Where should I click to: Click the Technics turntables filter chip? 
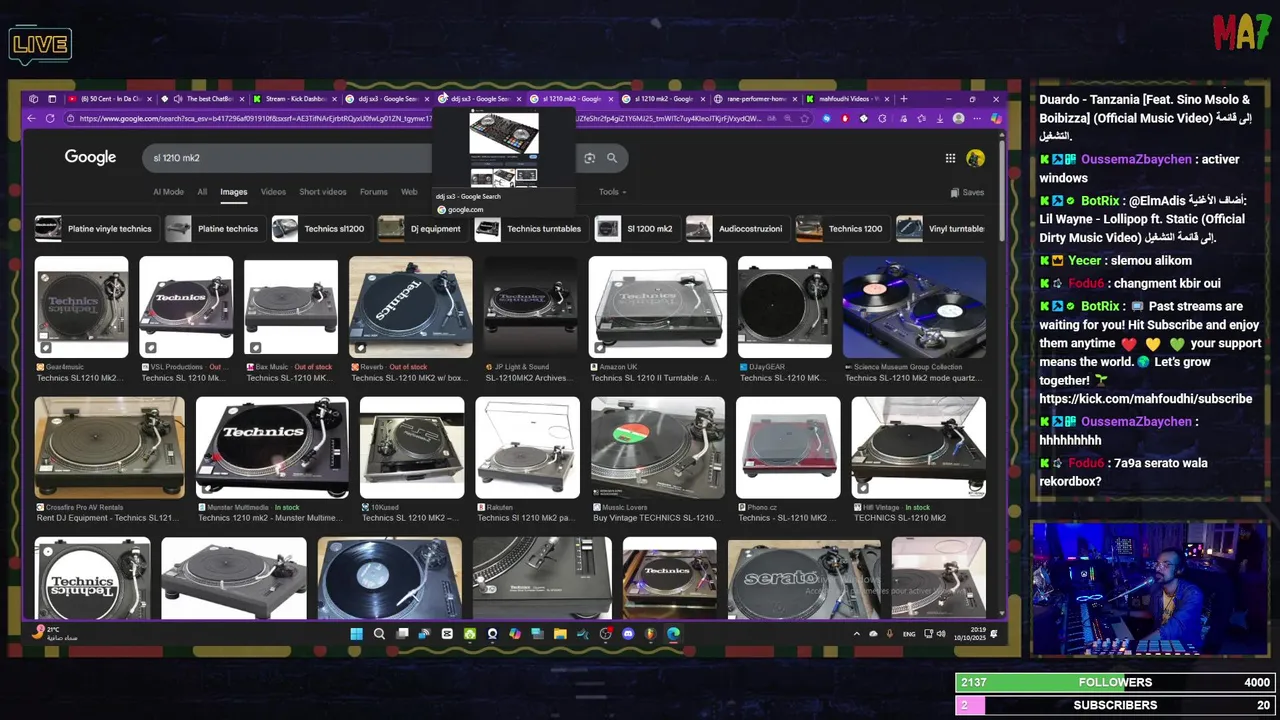point(531,229)
